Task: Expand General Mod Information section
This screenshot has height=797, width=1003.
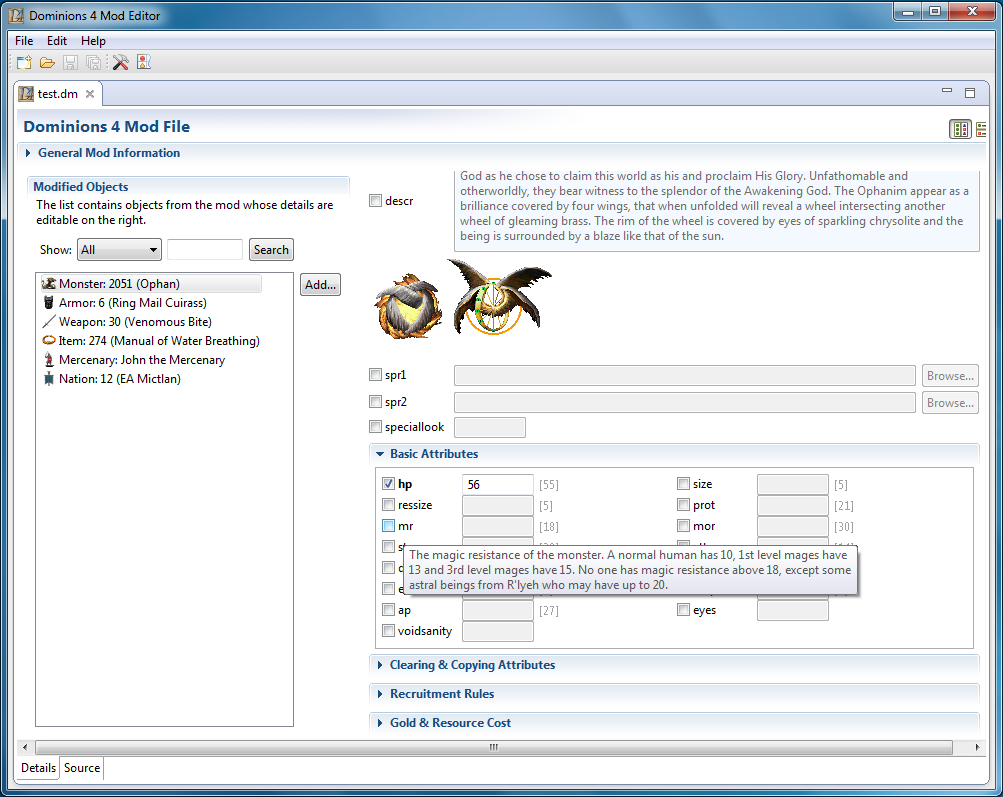Action: point(28,153)
